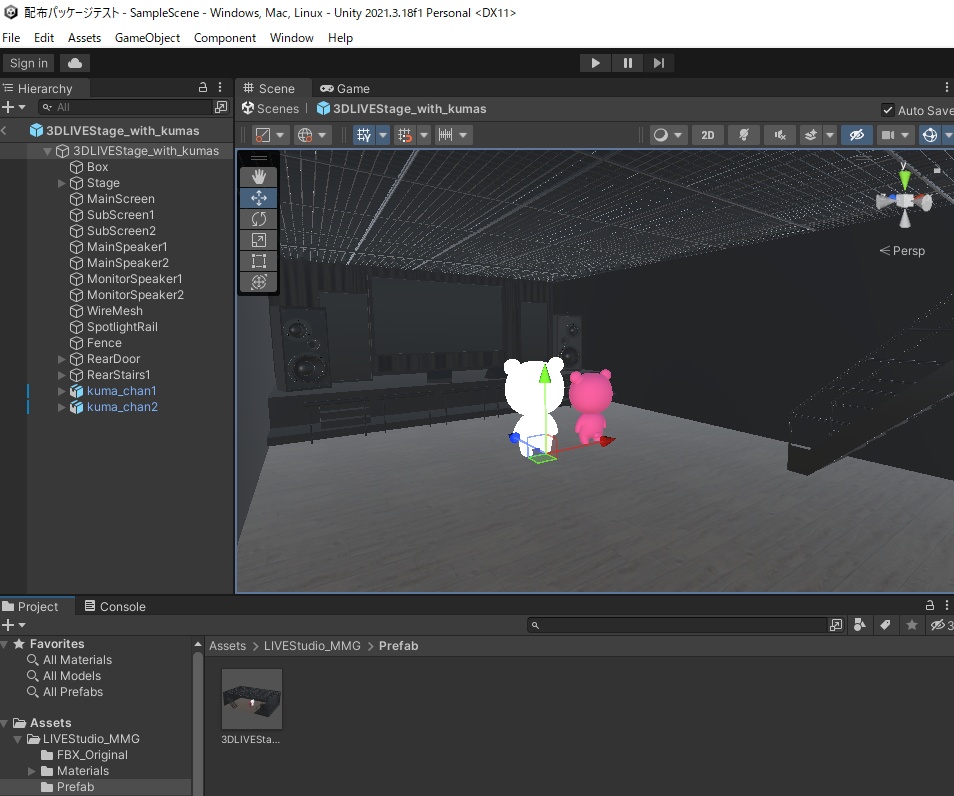This screenshot has width=954, height=796.
Task: Click the cloud services icon
Action: [x=75, y=63]
